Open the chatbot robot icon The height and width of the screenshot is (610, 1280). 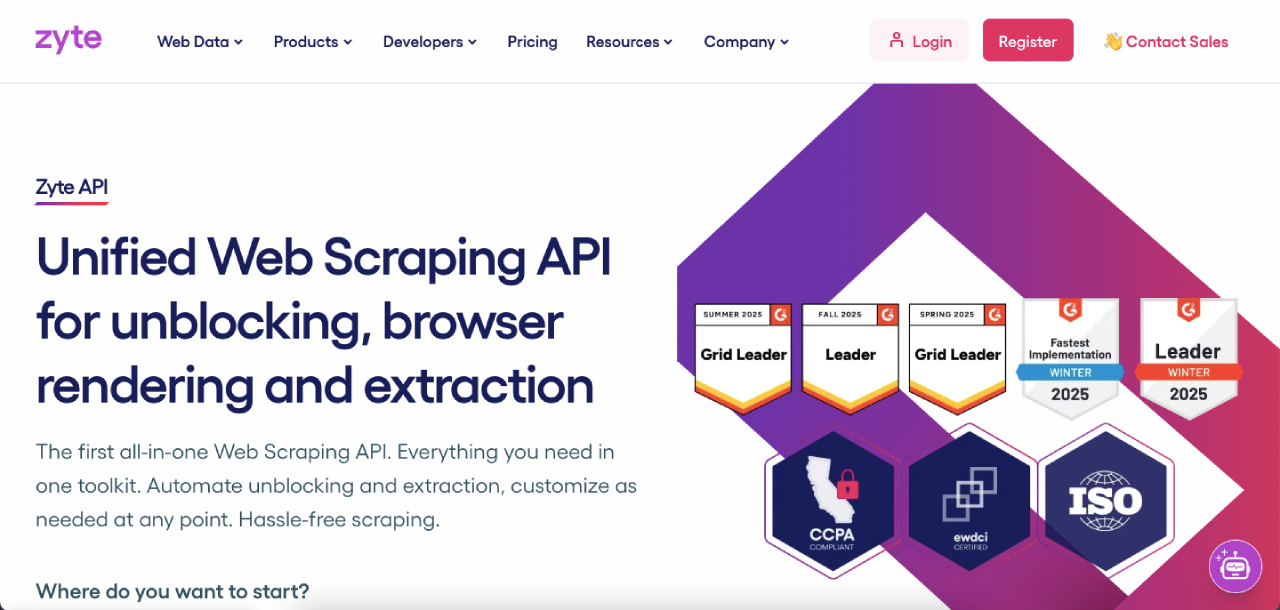1235,566
